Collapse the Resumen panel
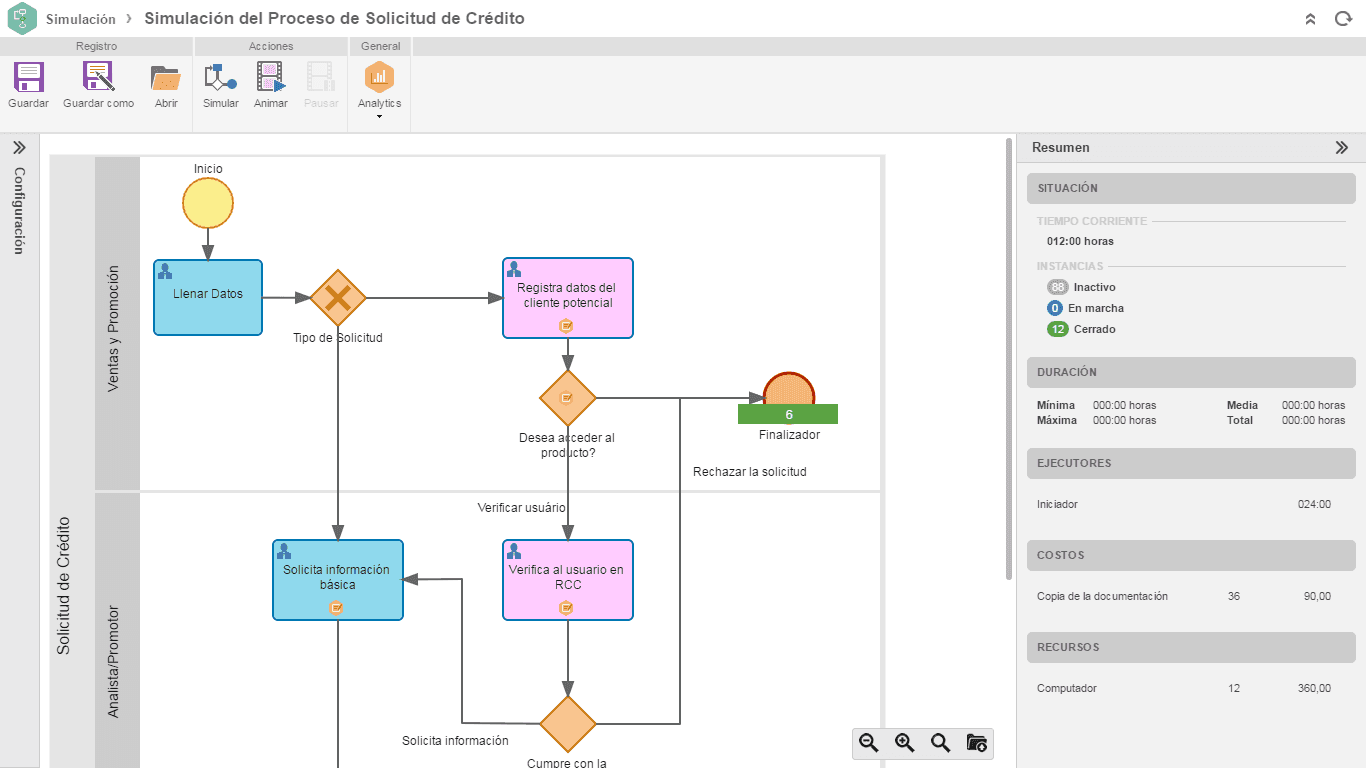The image size is (1366, 768). [x=1342, y=147]
